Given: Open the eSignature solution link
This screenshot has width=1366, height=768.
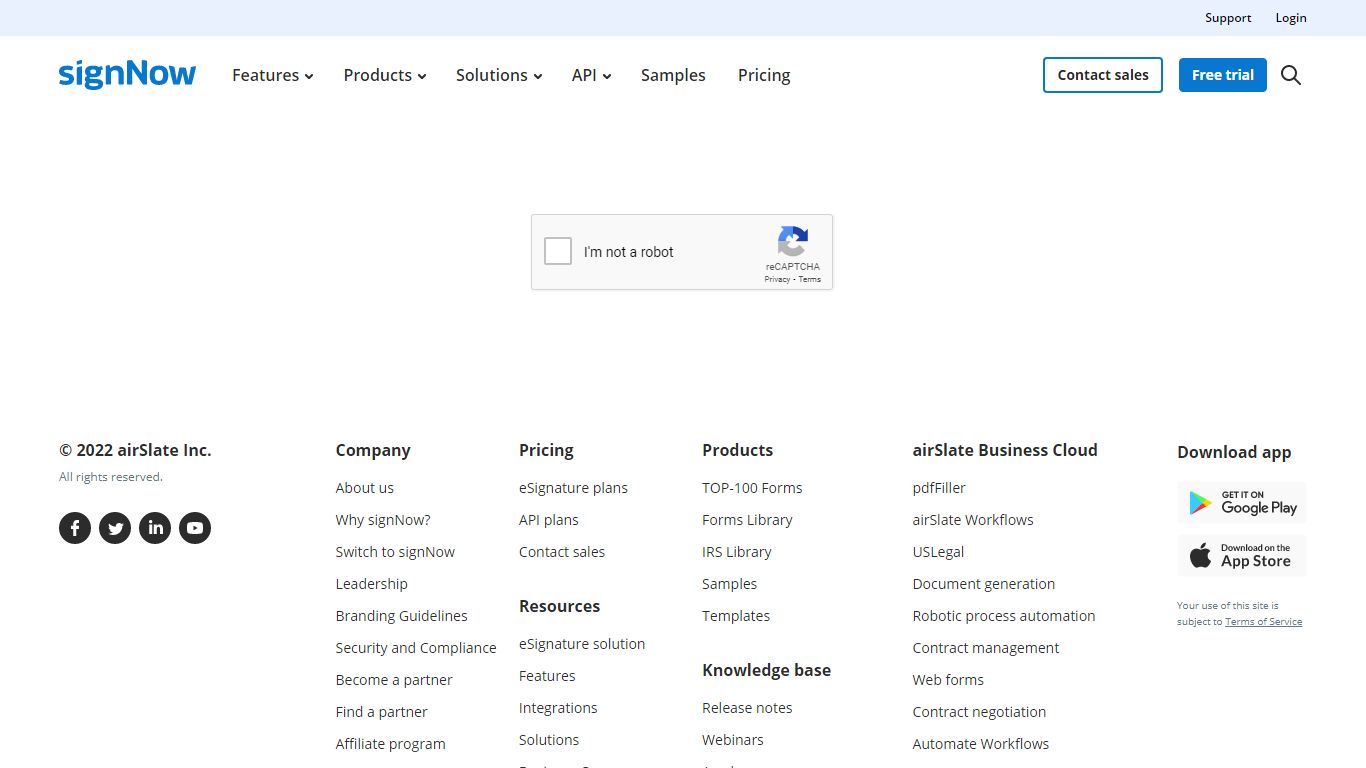Looking at the screenshot, I should point(582,644).
